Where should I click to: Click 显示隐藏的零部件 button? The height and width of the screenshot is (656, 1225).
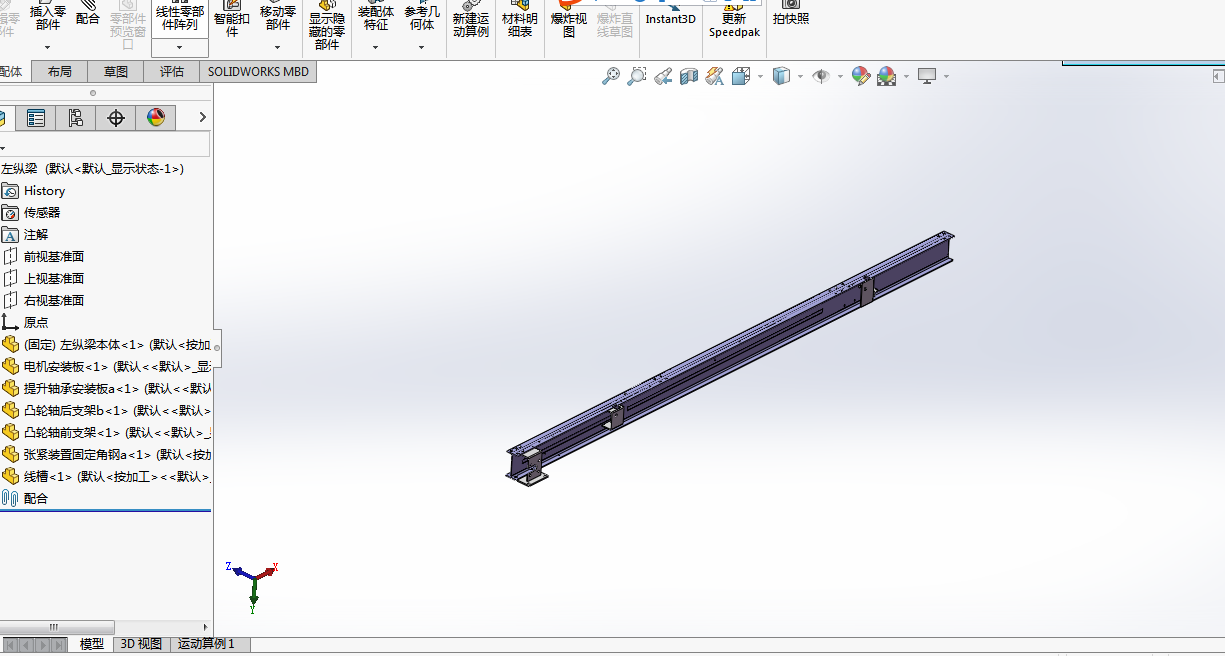pyautogui.click(x=327, y=28)
